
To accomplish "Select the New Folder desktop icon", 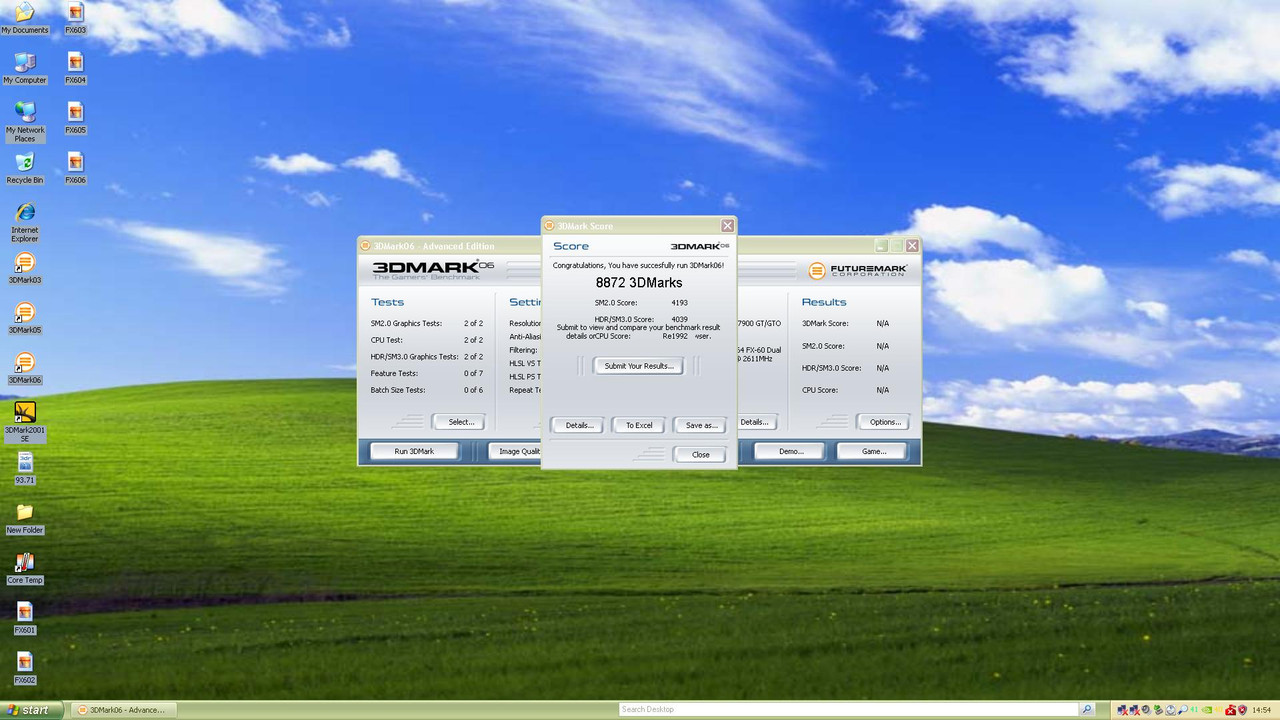I will coord(25,518).
